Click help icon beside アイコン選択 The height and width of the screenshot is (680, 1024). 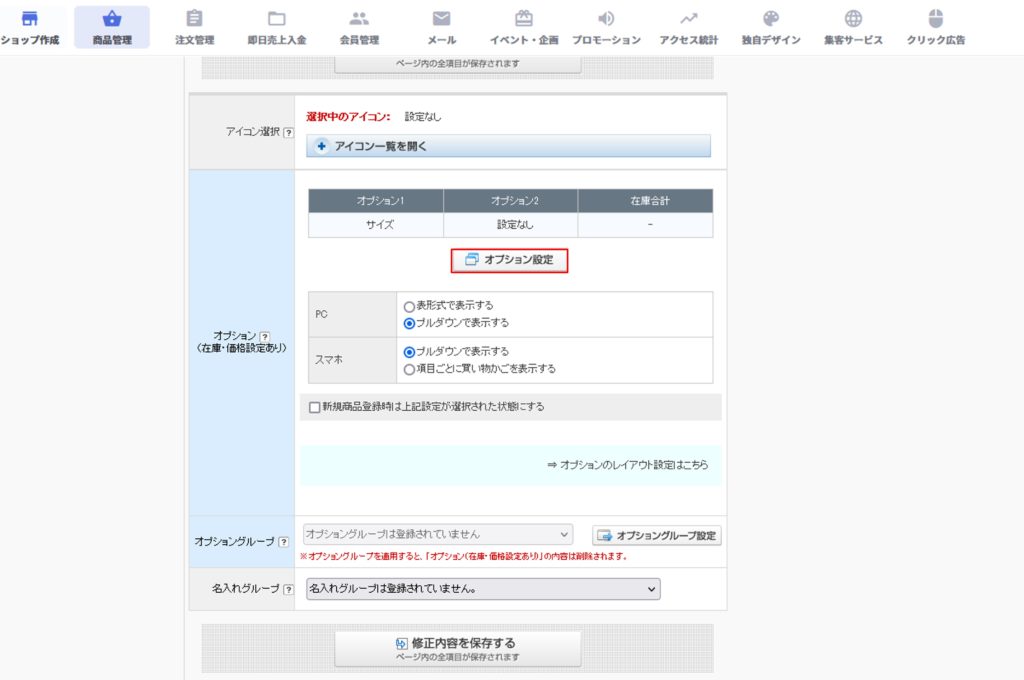click(288, 133)
